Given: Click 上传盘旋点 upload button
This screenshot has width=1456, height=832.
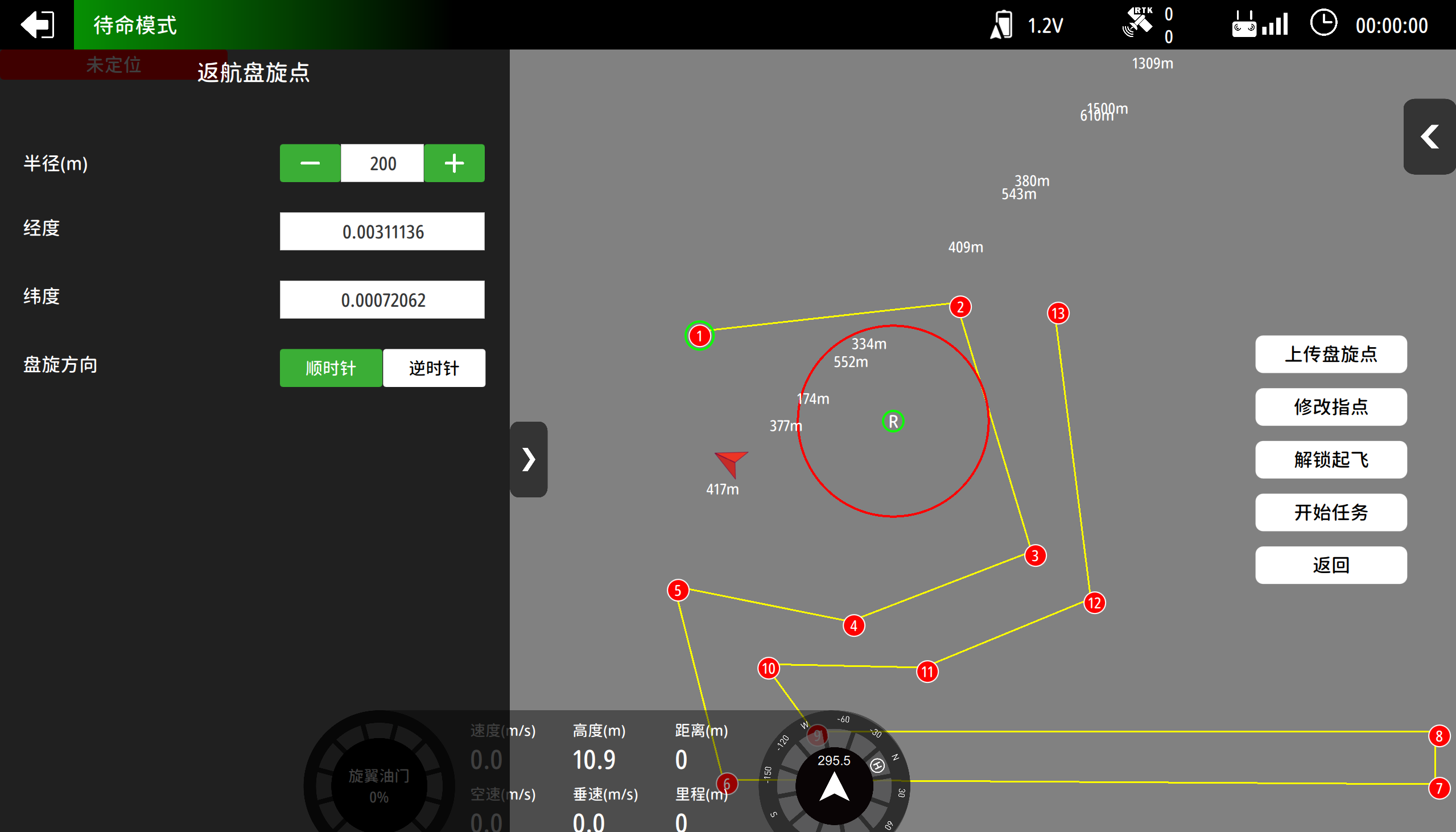Looking at the screenshot, I should (1330, 355).
